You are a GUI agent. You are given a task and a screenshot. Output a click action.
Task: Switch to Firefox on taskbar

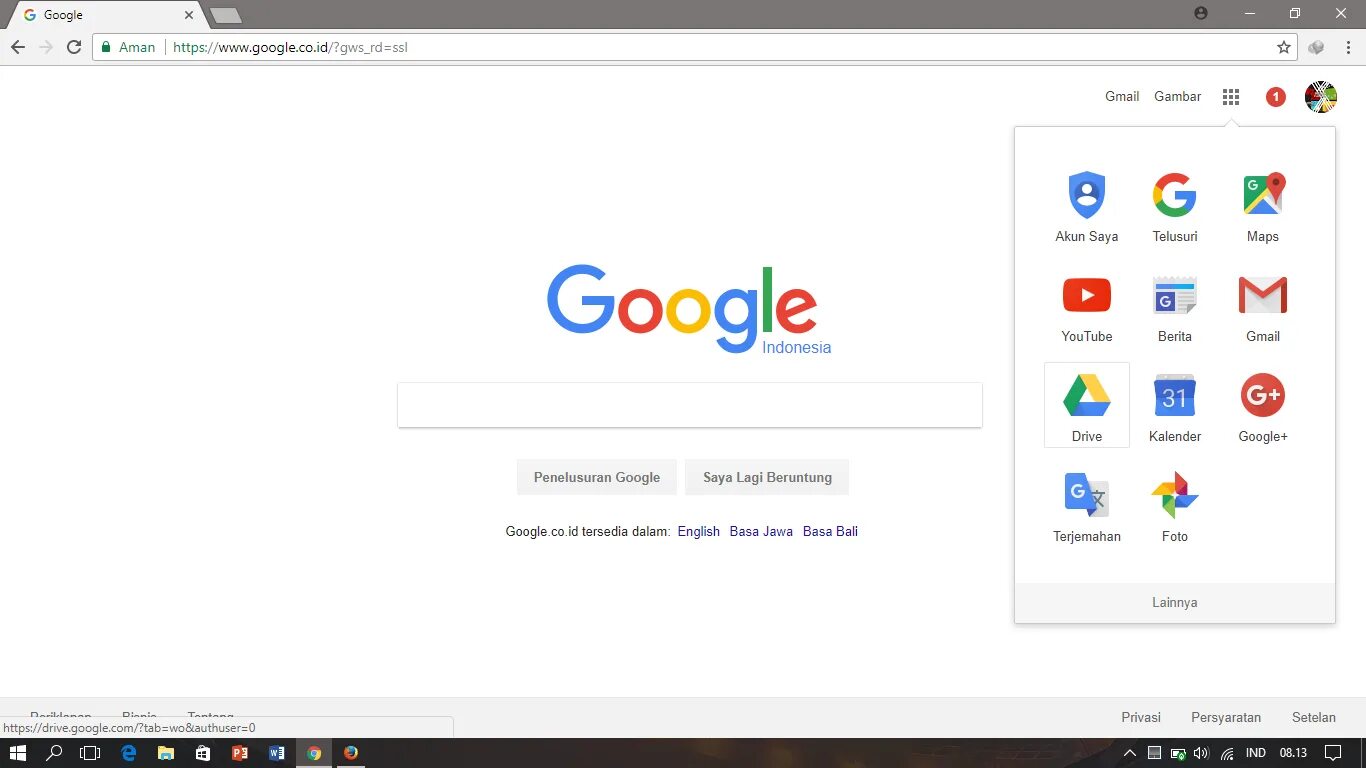[x=351, y=753]
